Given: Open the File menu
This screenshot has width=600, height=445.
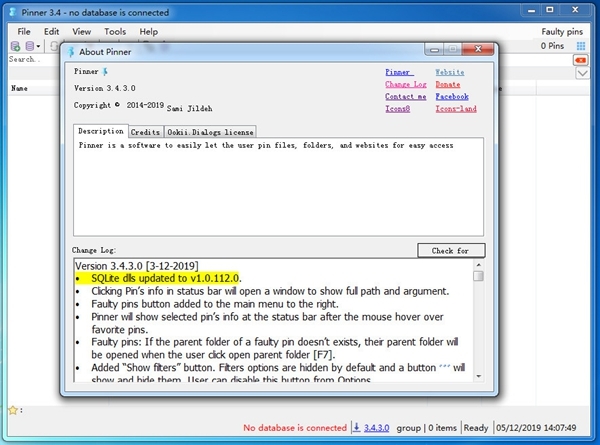Looking at the screenshot, I should click(x=24, y=31).
